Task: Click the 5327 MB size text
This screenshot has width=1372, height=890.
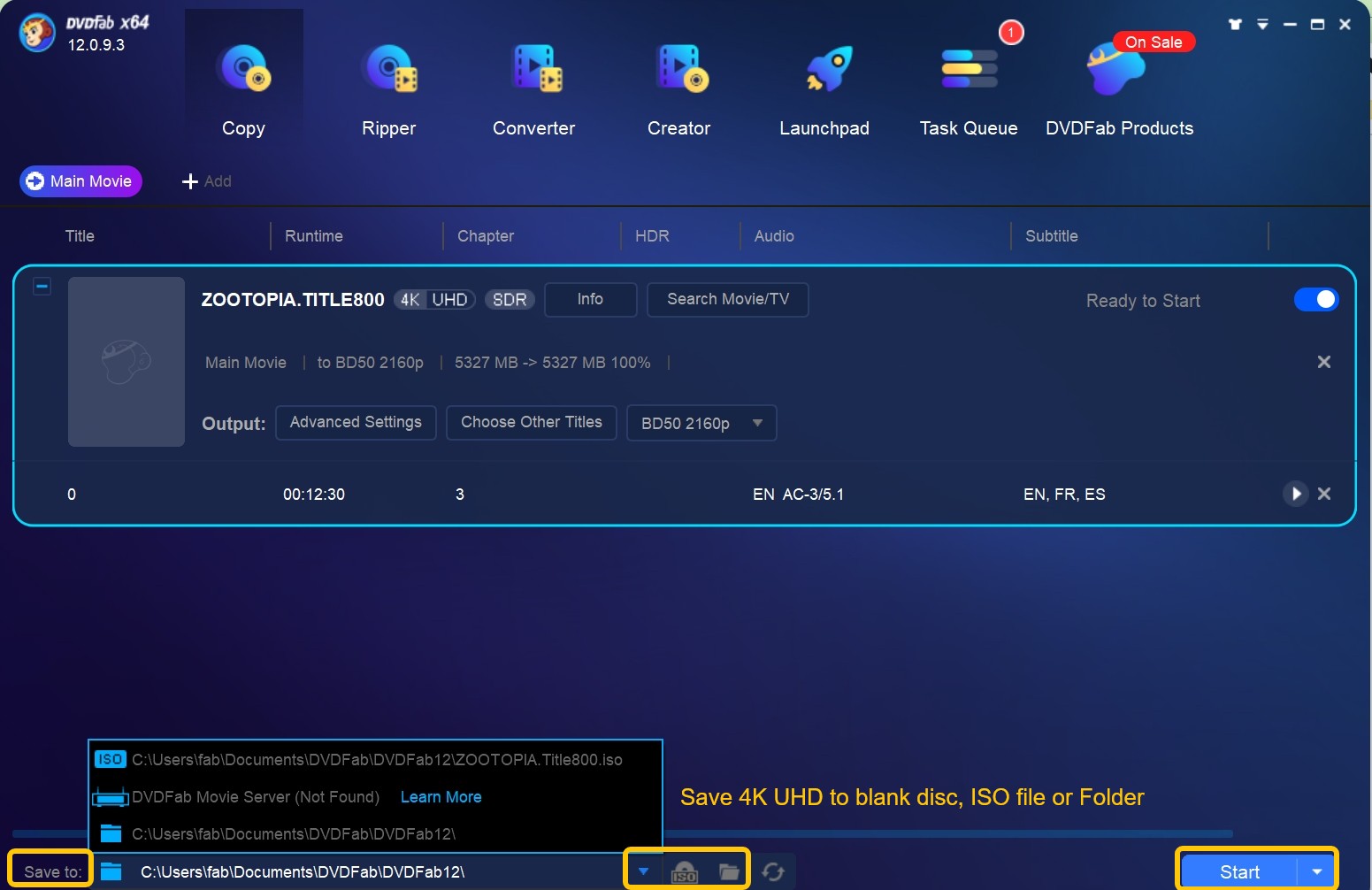Action: click(x=552, y=363)
